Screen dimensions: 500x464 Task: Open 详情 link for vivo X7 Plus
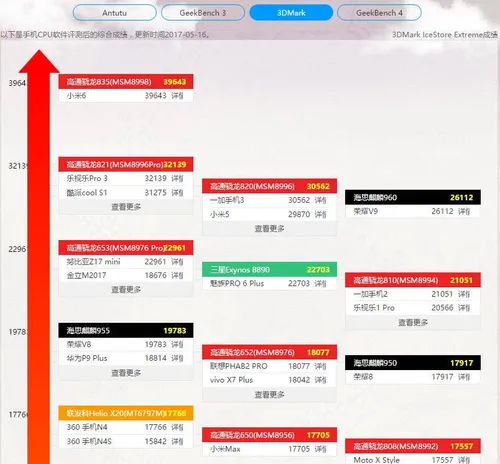point(321,380)
